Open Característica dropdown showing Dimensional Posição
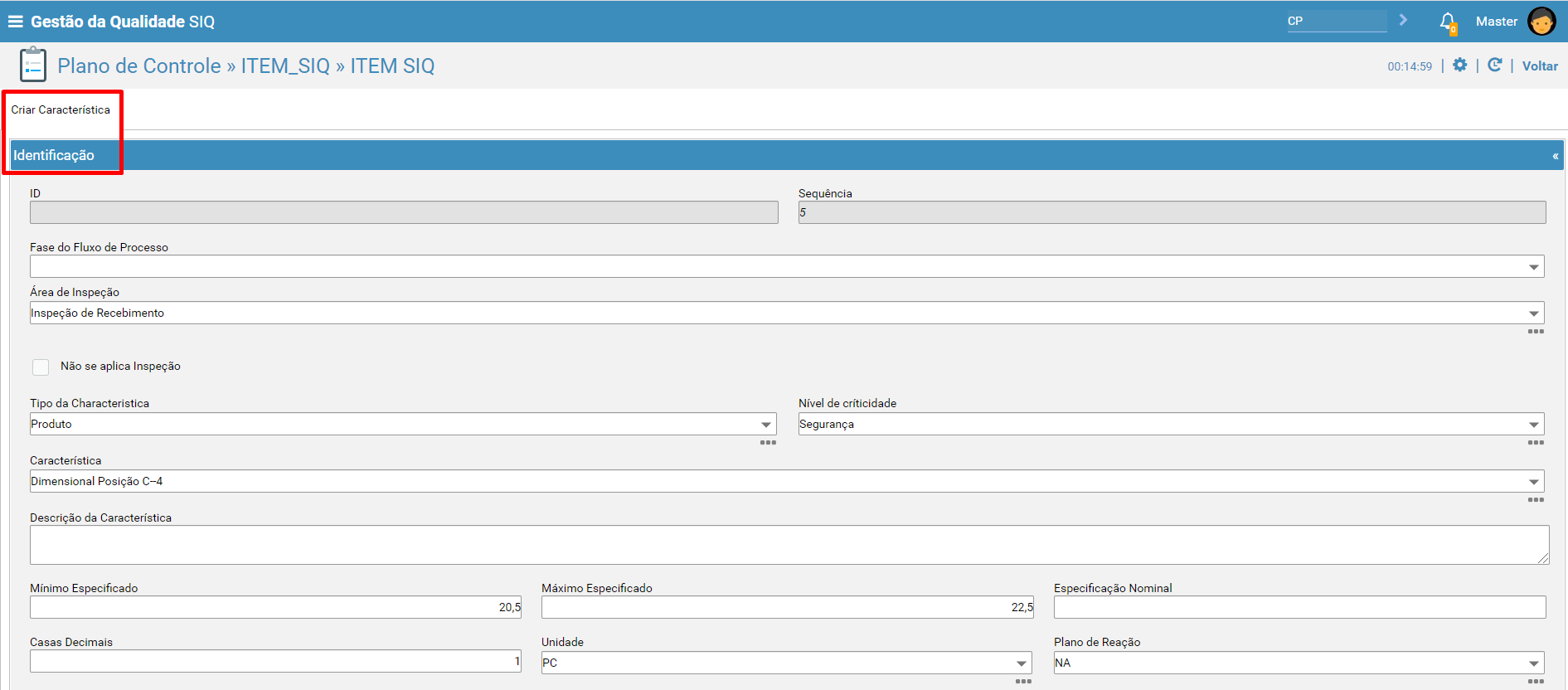The image size is (1568, 690). click(x=787, y=481)
